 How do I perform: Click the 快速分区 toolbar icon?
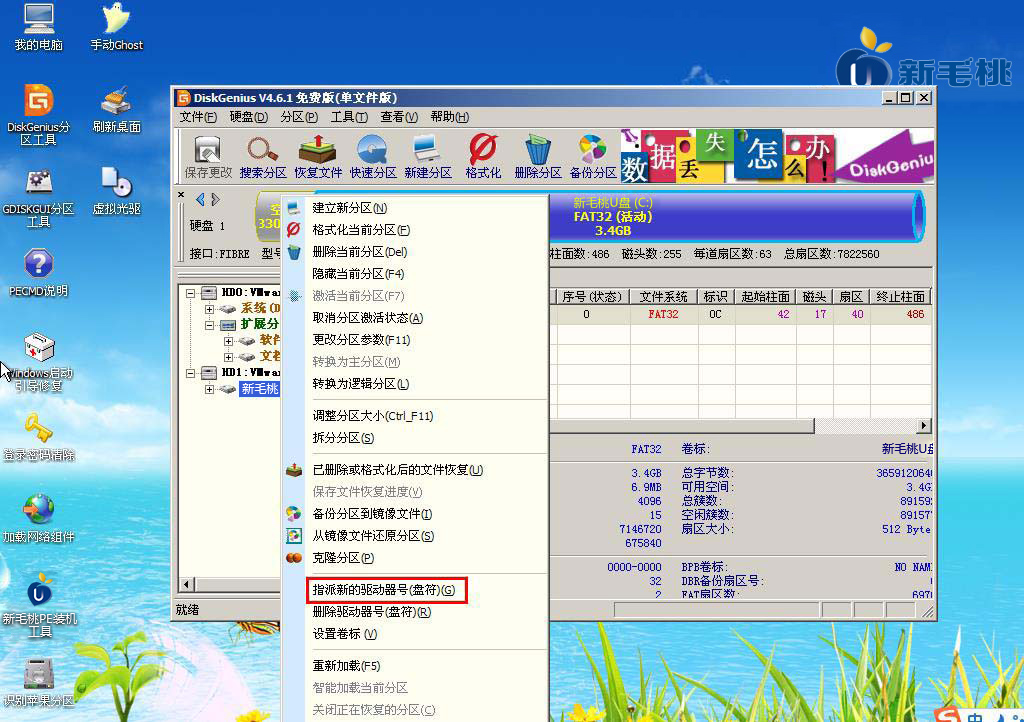tap(373, 157)
